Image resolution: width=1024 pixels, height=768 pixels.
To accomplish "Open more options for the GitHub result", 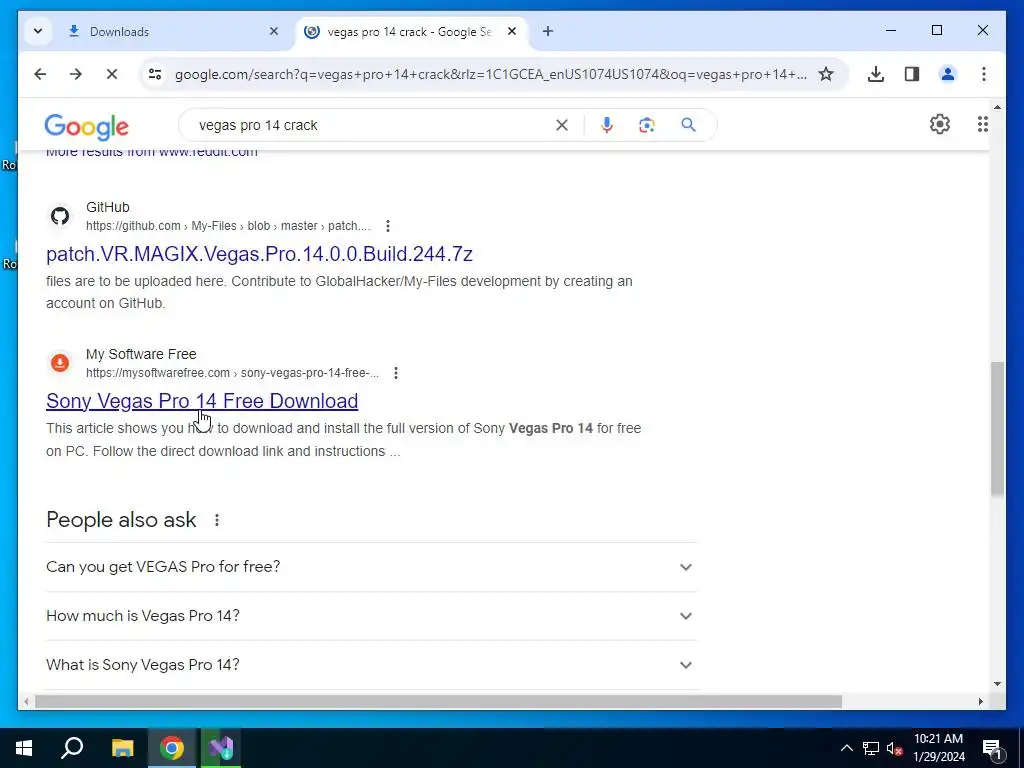I will click(388, 226).
